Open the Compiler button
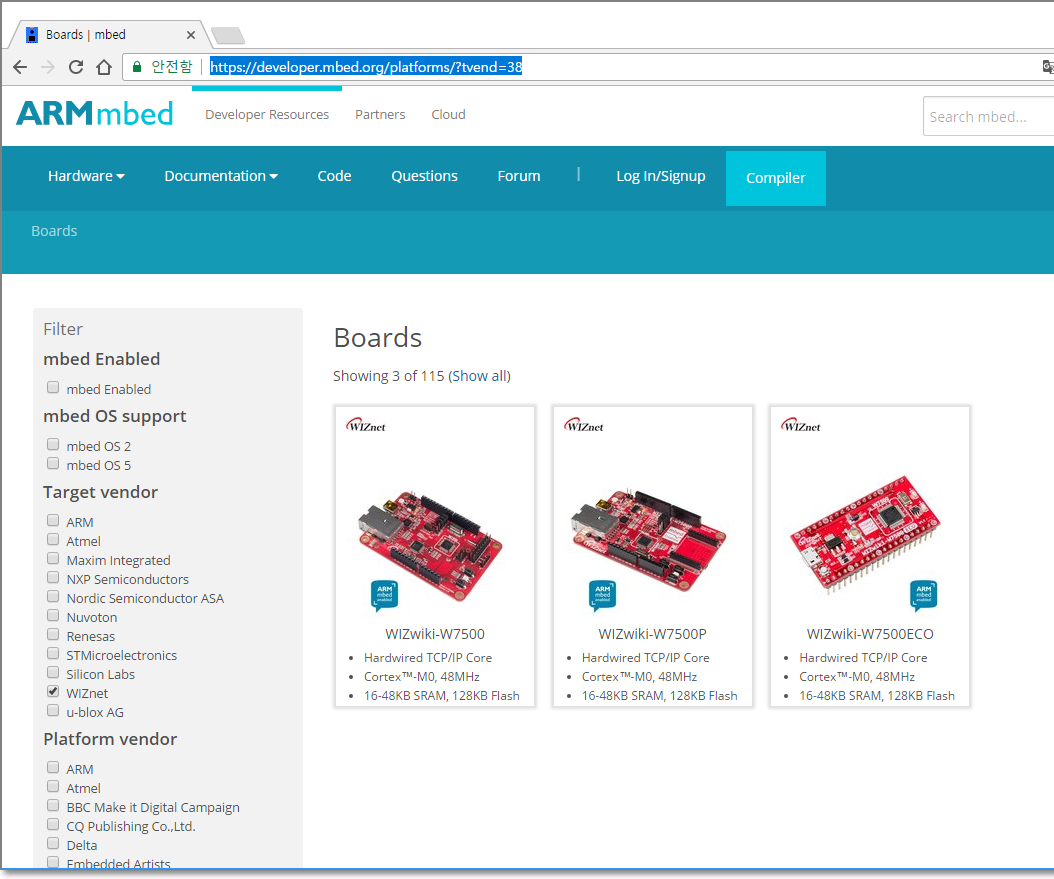This screenshot has width=1054, height=879. 776,178
